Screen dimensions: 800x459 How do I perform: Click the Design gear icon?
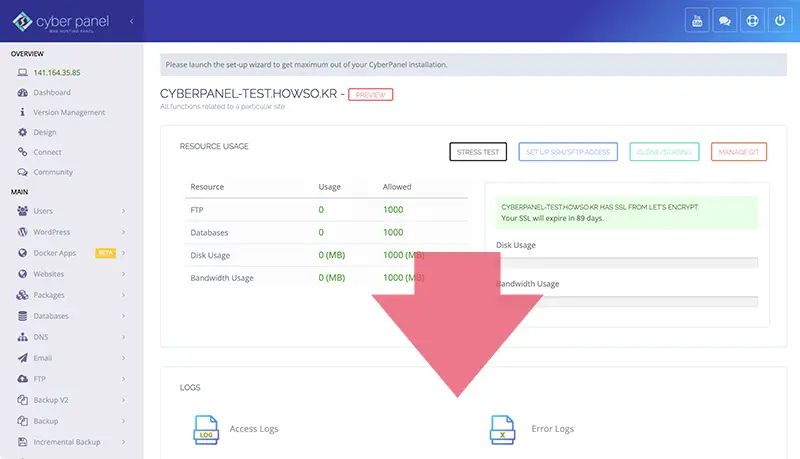point(22,132)
